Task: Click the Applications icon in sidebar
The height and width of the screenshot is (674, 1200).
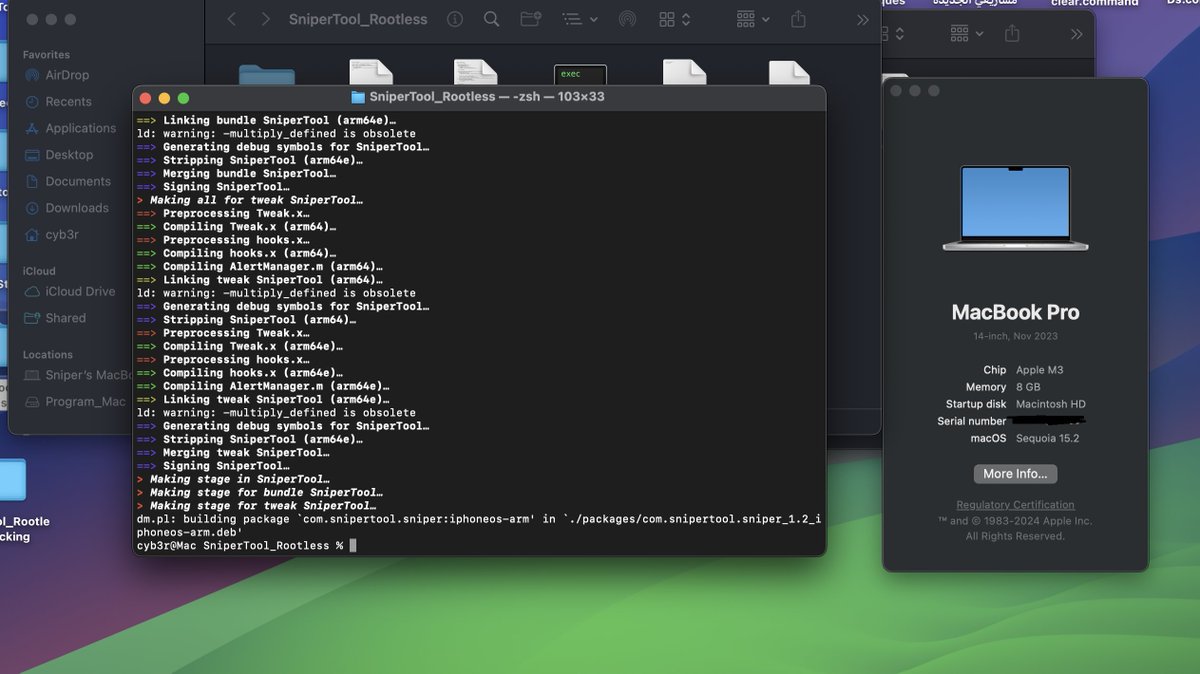Action: point(31,128)
